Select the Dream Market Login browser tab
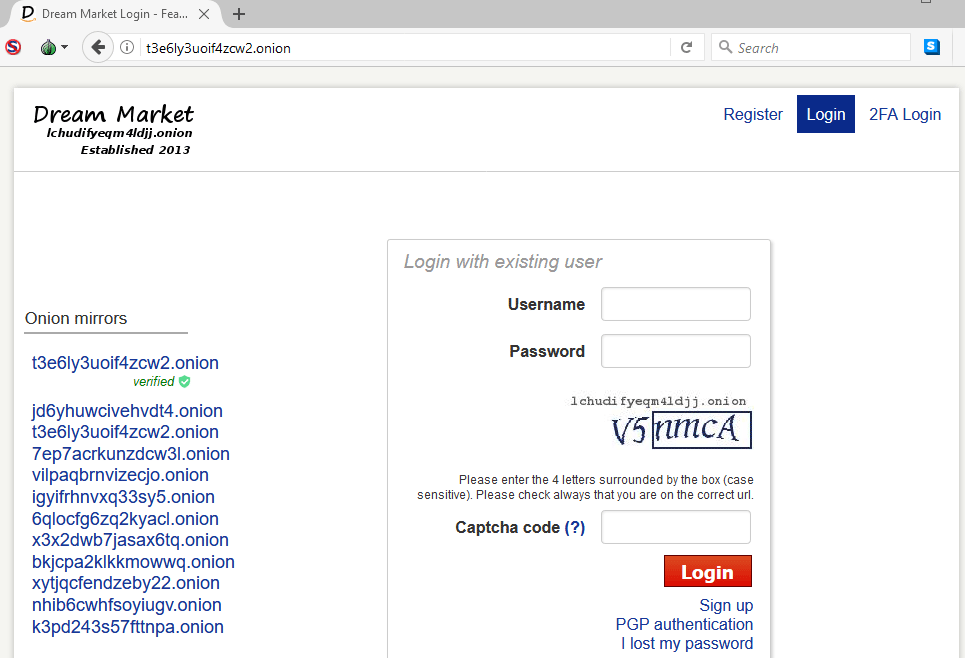Screen dimensions: 965x658 pyautogui.click(x=113, y=14)
